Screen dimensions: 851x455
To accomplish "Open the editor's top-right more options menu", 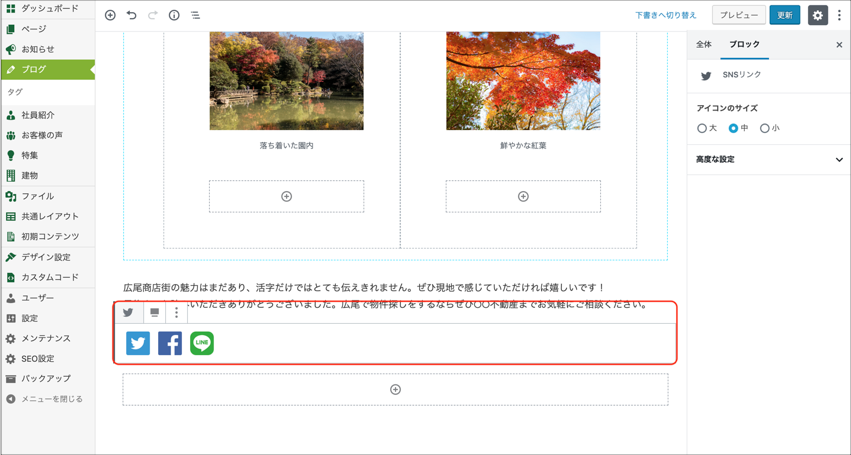I will (x=839, y=15).
